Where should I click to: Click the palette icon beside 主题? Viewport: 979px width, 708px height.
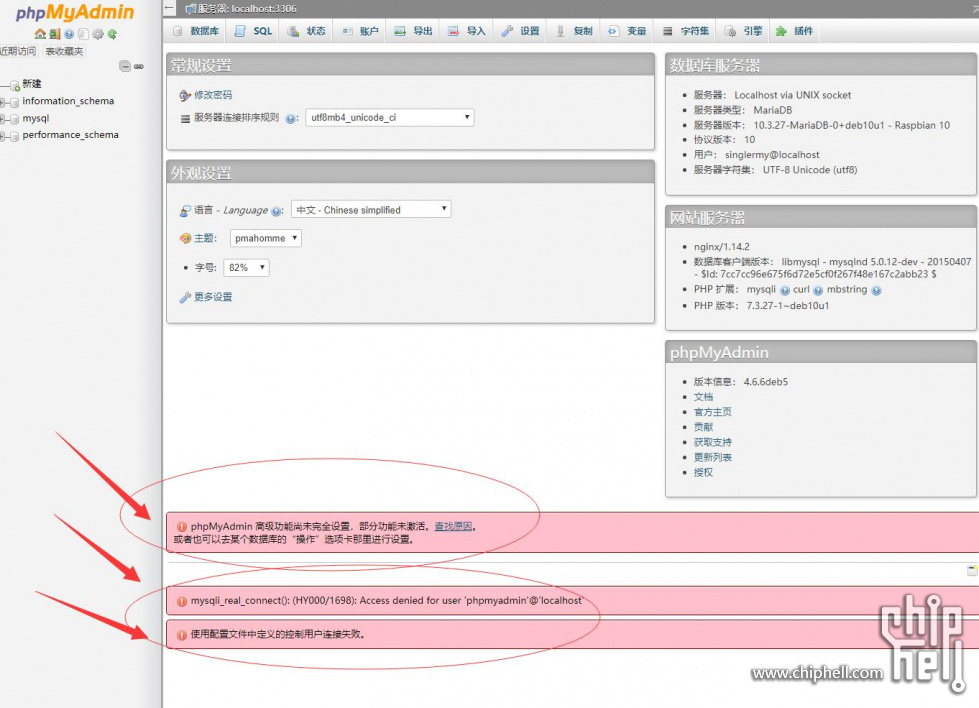tap(185, 238)
